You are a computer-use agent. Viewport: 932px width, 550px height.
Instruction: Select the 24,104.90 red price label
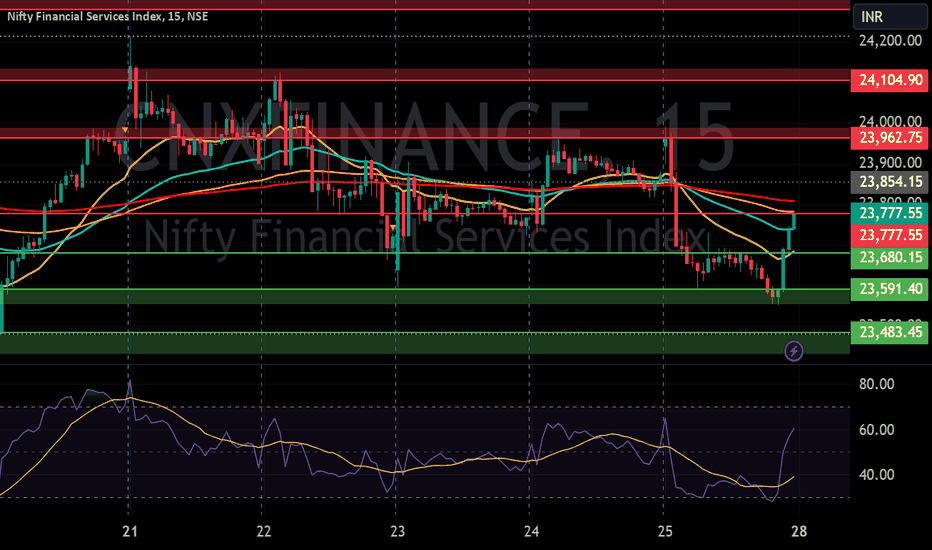point(889,80)
